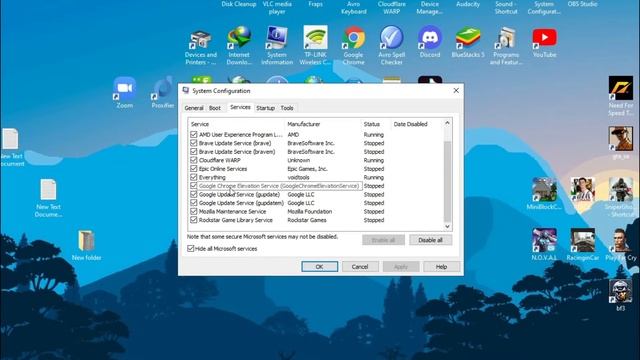Open the gta_sa desktop icon
This screenshot has height=360, width=640.
pos(620,143)
